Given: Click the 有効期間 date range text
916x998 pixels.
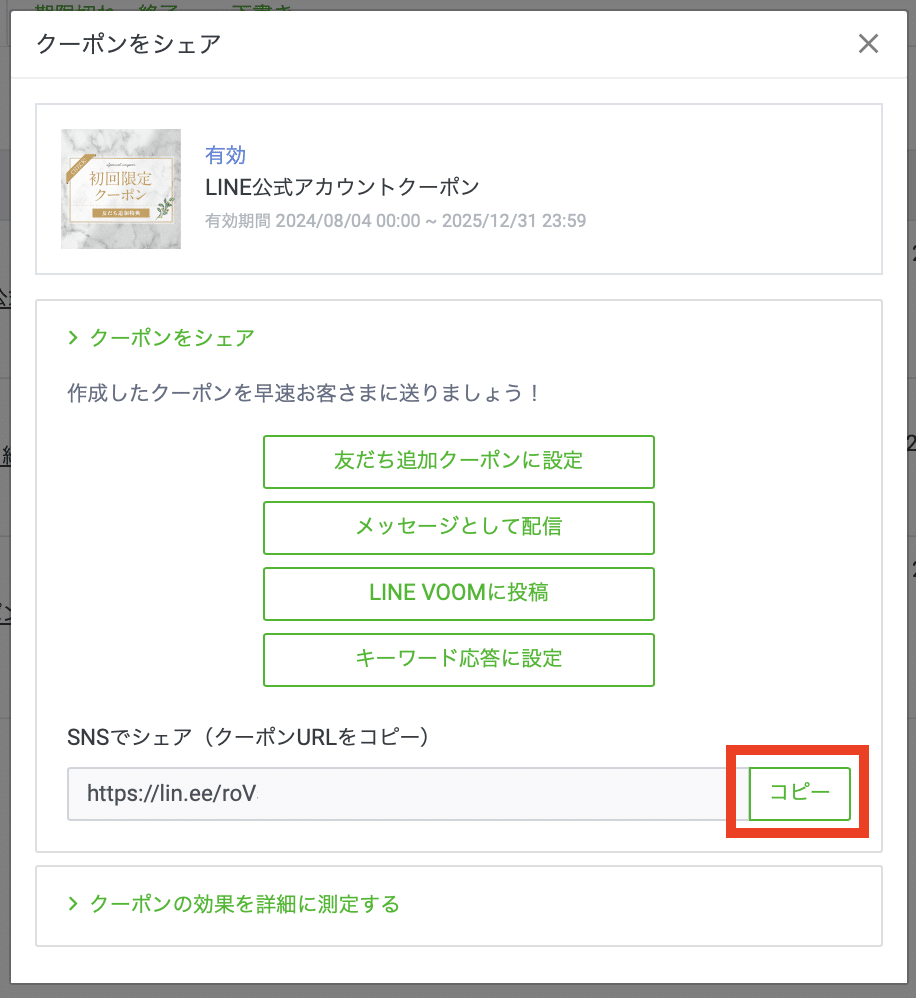Looking at the screenshot, I should point(395,220).
